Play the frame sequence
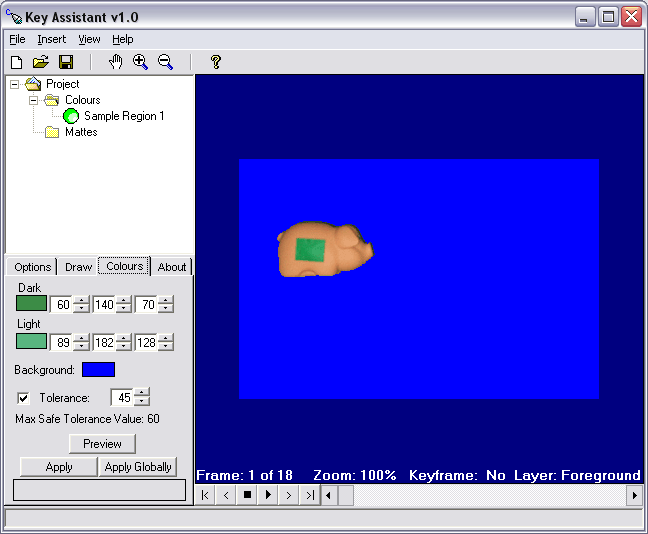 click(268, 495)
